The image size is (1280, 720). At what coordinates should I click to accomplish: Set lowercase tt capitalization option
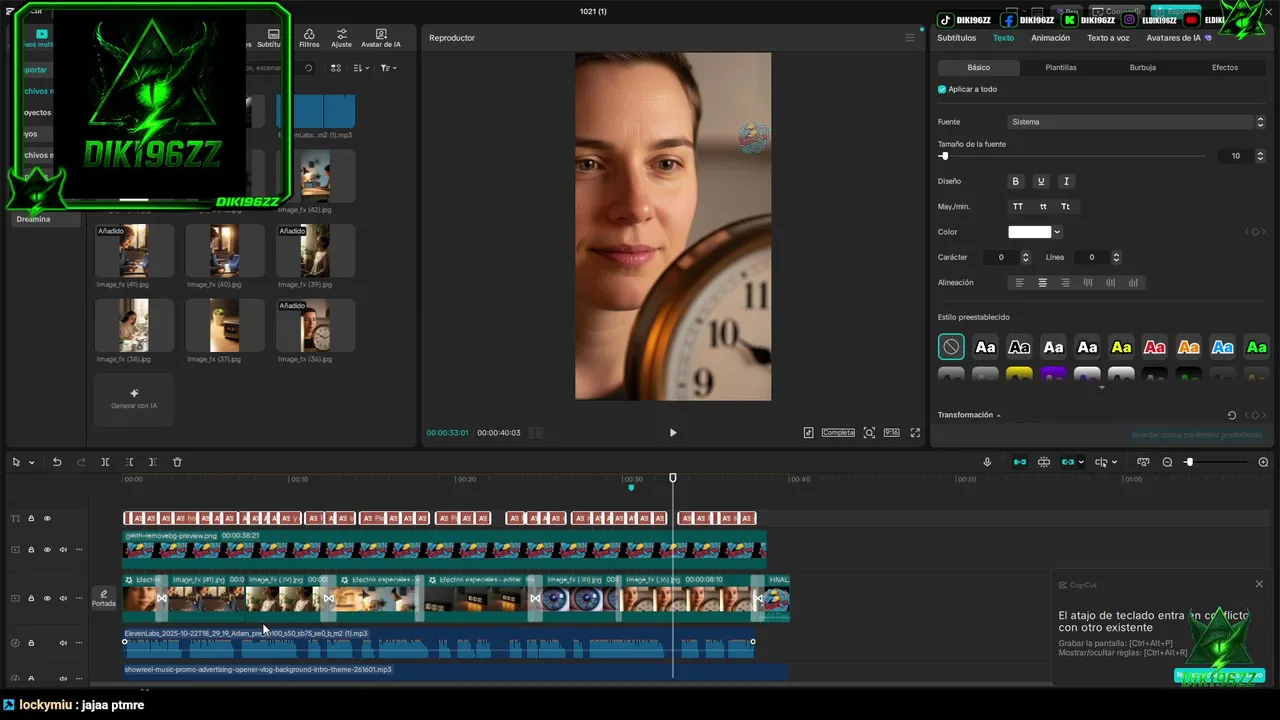coord(1043,207)
